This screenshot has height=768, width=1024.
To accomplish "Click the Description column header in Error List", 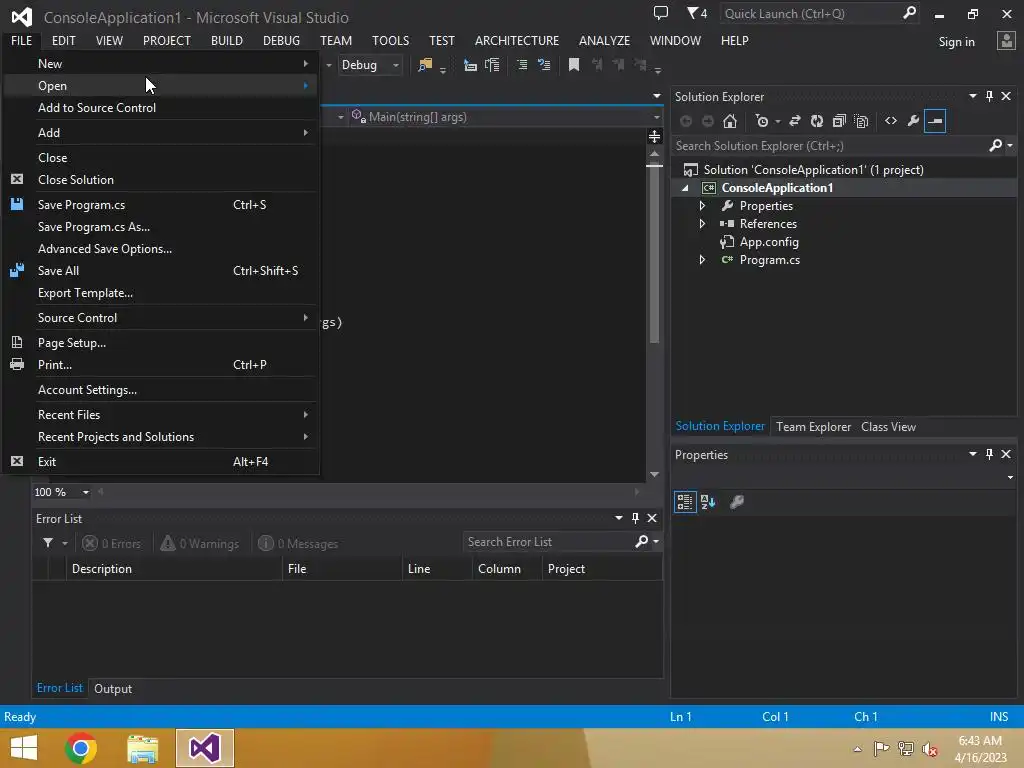I will click(x=174, y=569).
